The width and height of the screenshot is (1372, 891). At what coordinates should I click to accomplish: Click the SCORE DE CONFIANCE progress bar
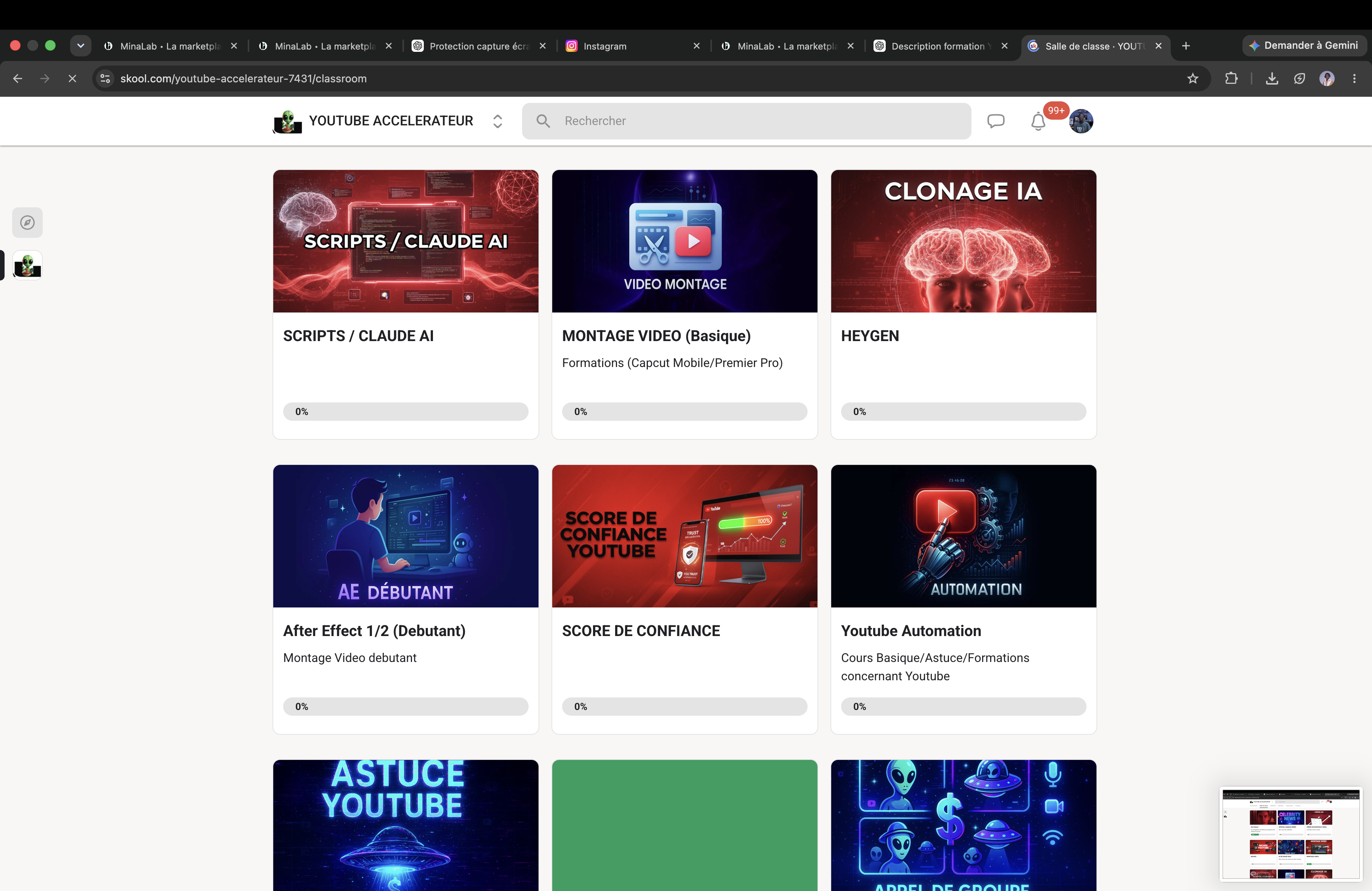684,707
